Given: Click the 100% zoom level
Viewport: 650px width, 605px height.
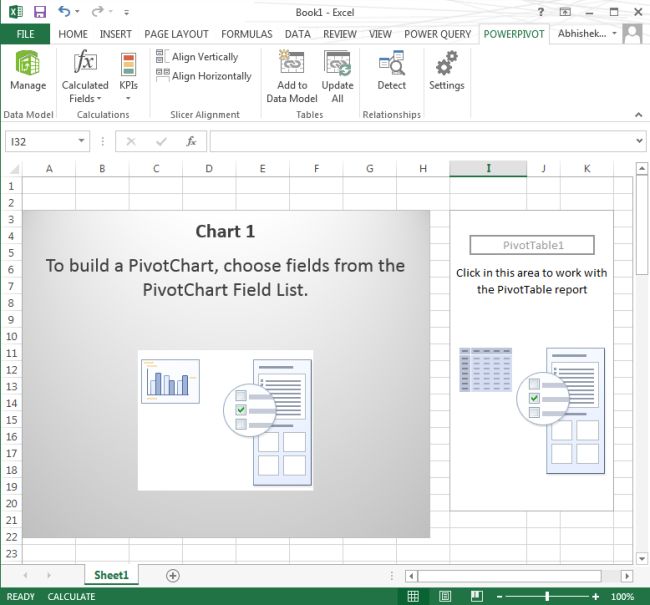Looking at the screenshot, I should tap(622, 596).
